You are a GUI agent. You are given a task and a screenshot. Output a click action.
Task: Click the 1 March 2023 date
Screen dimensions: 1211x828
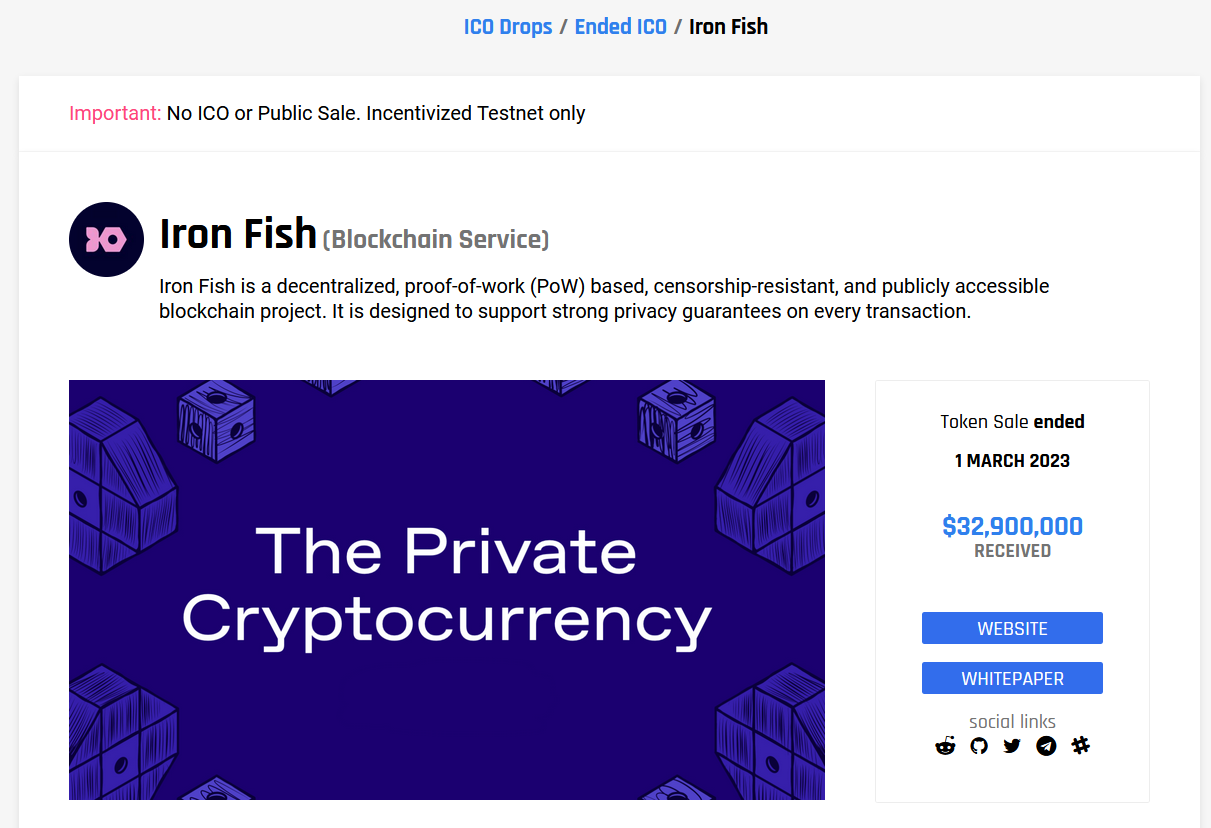point(1012,461)
